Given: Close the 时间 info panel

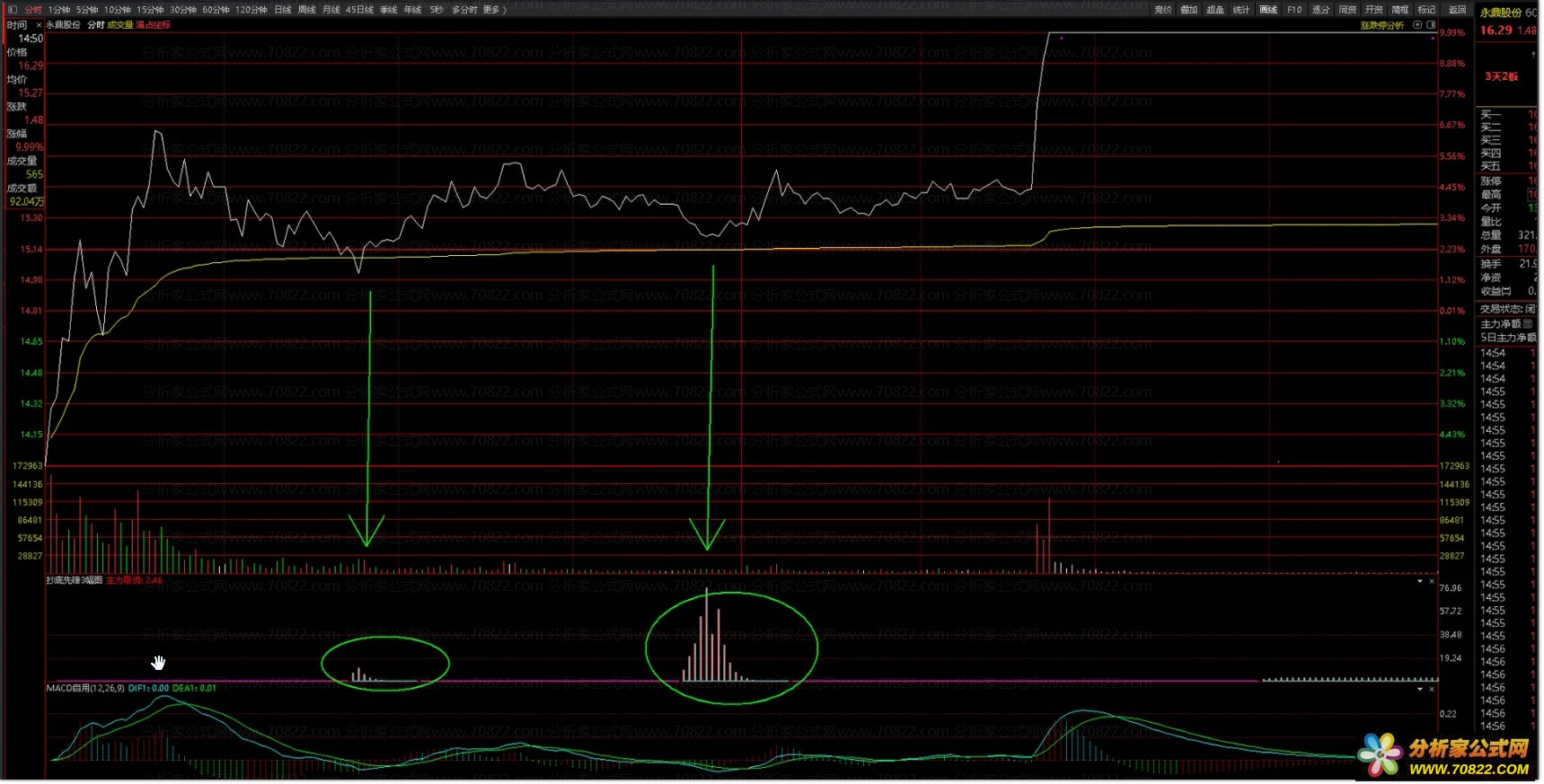Looking at the screenshot, I should click(38, 25).
